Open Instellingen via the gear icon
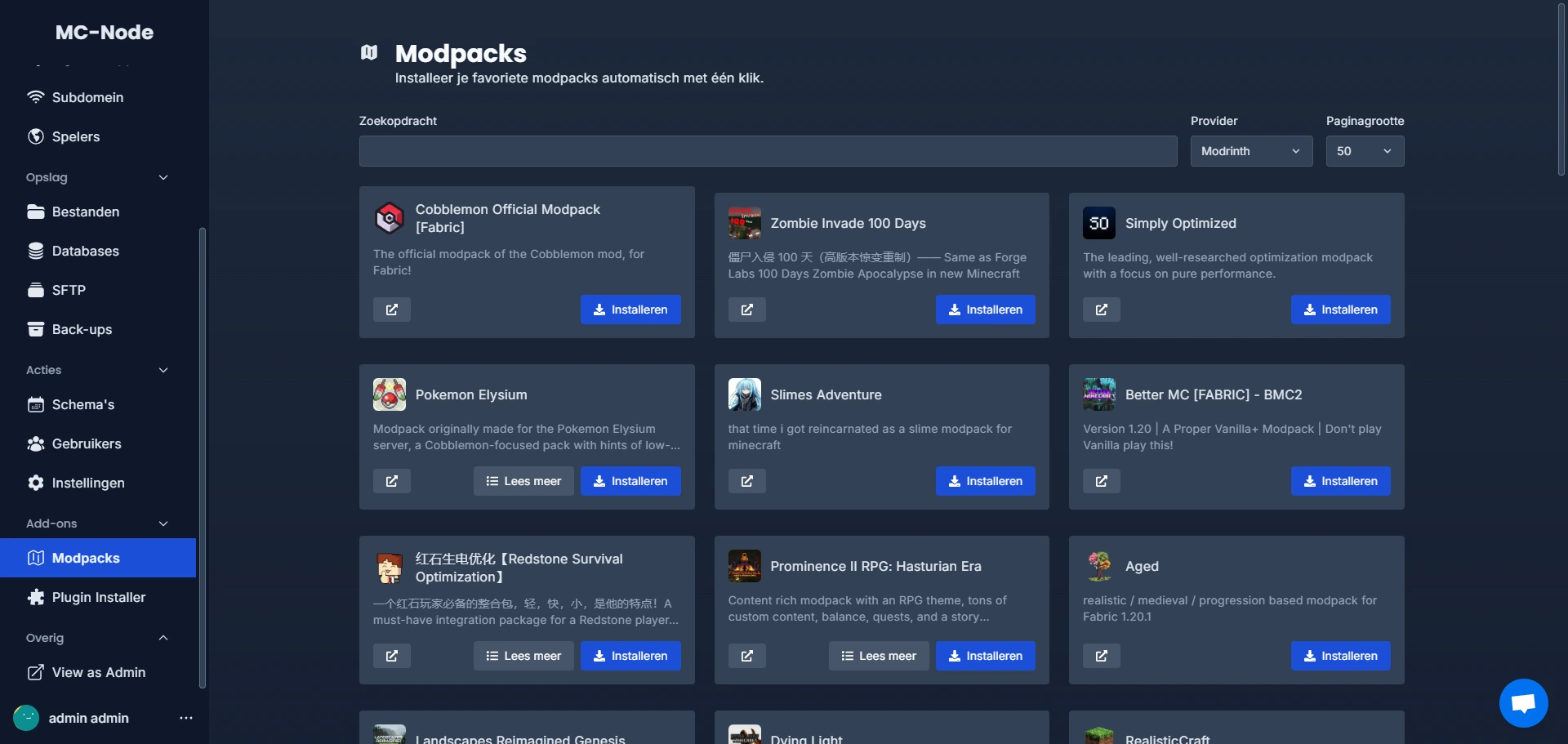The width and height of the screenshot is (1568, 744). point(36,483)
